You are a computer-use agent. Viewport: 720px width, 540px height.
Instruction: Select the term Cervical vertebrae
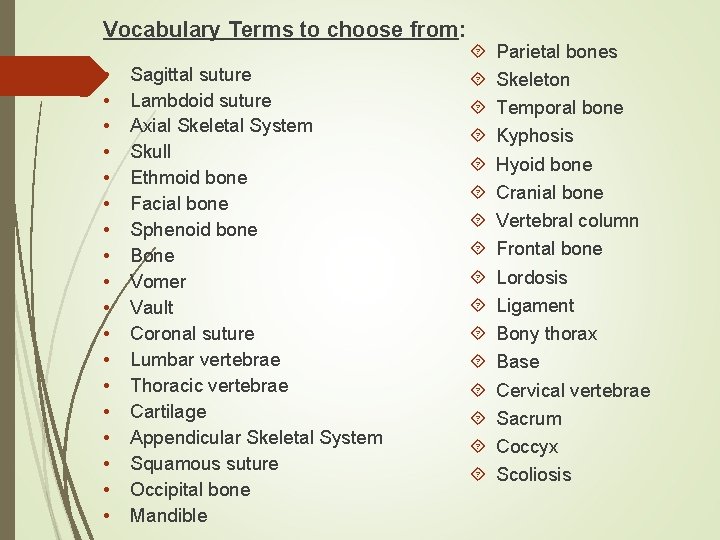pos(573,390)
